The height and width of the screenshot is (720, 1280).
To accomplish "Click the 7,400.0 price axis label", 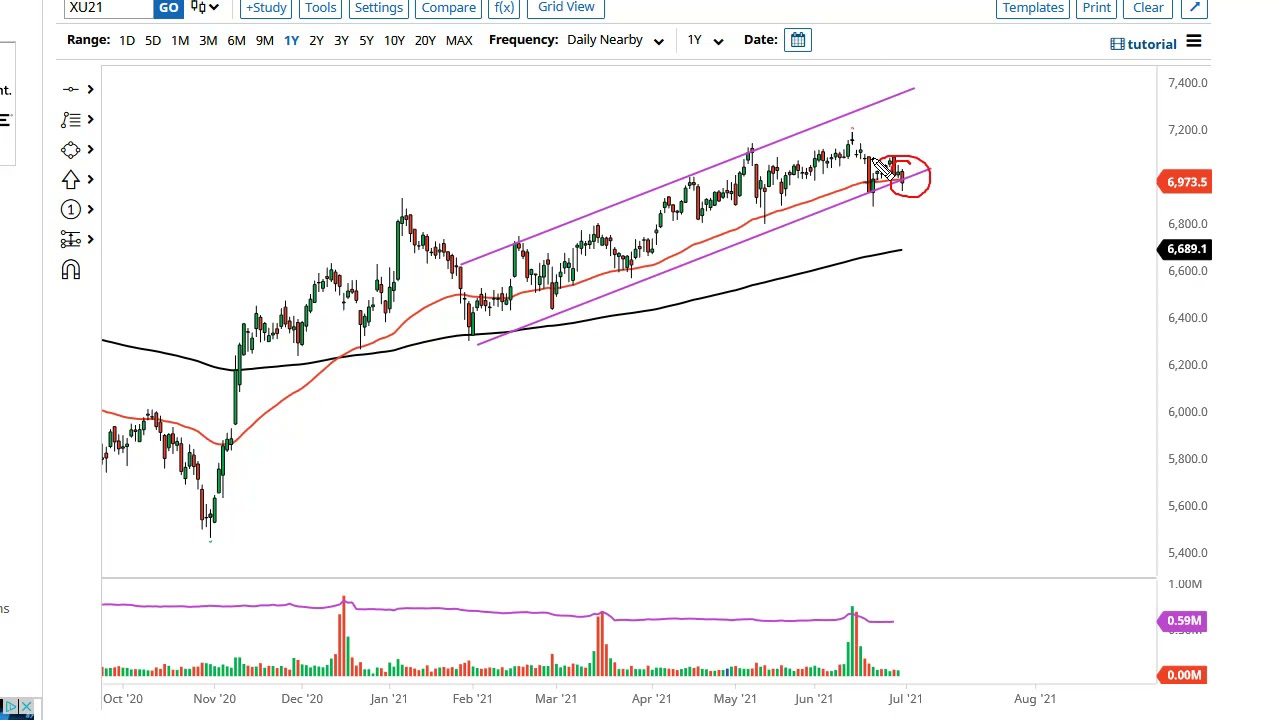I will pos(1188,83).
